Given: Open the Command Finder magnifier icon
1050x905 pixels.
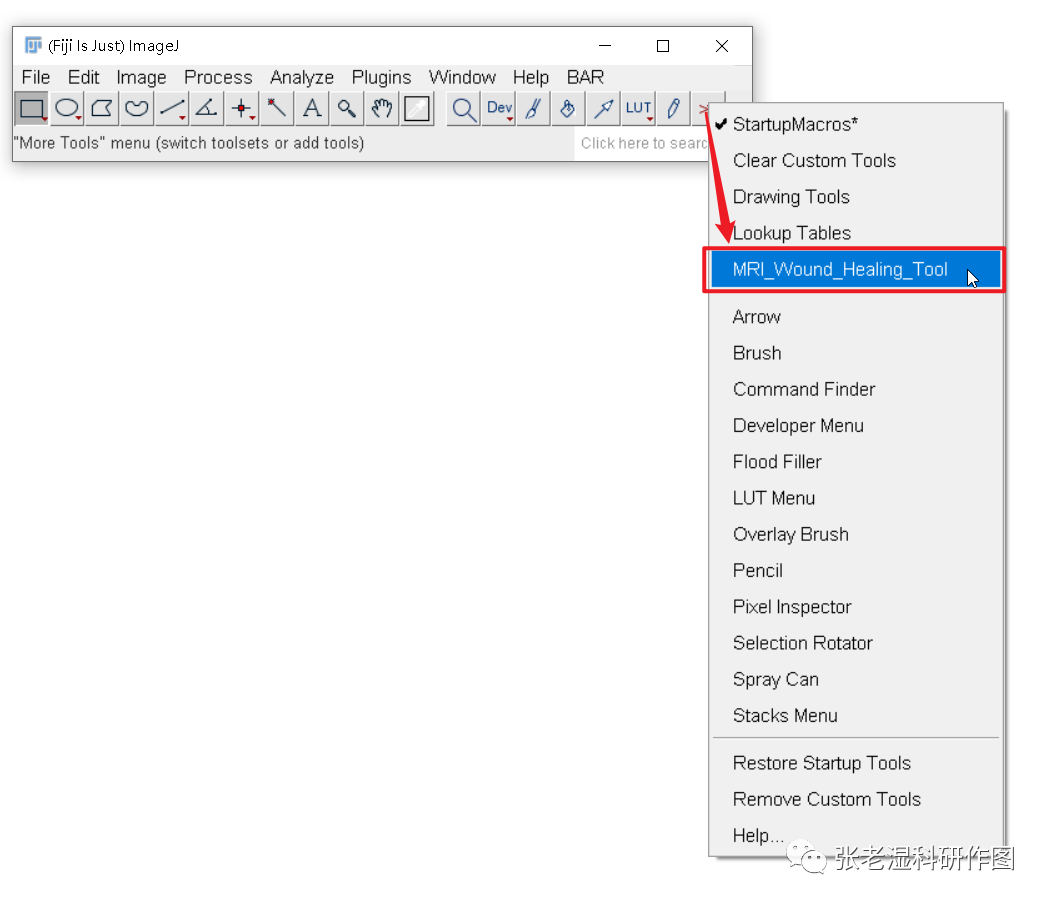Looking at the screenshot, I should click(463, 109).
